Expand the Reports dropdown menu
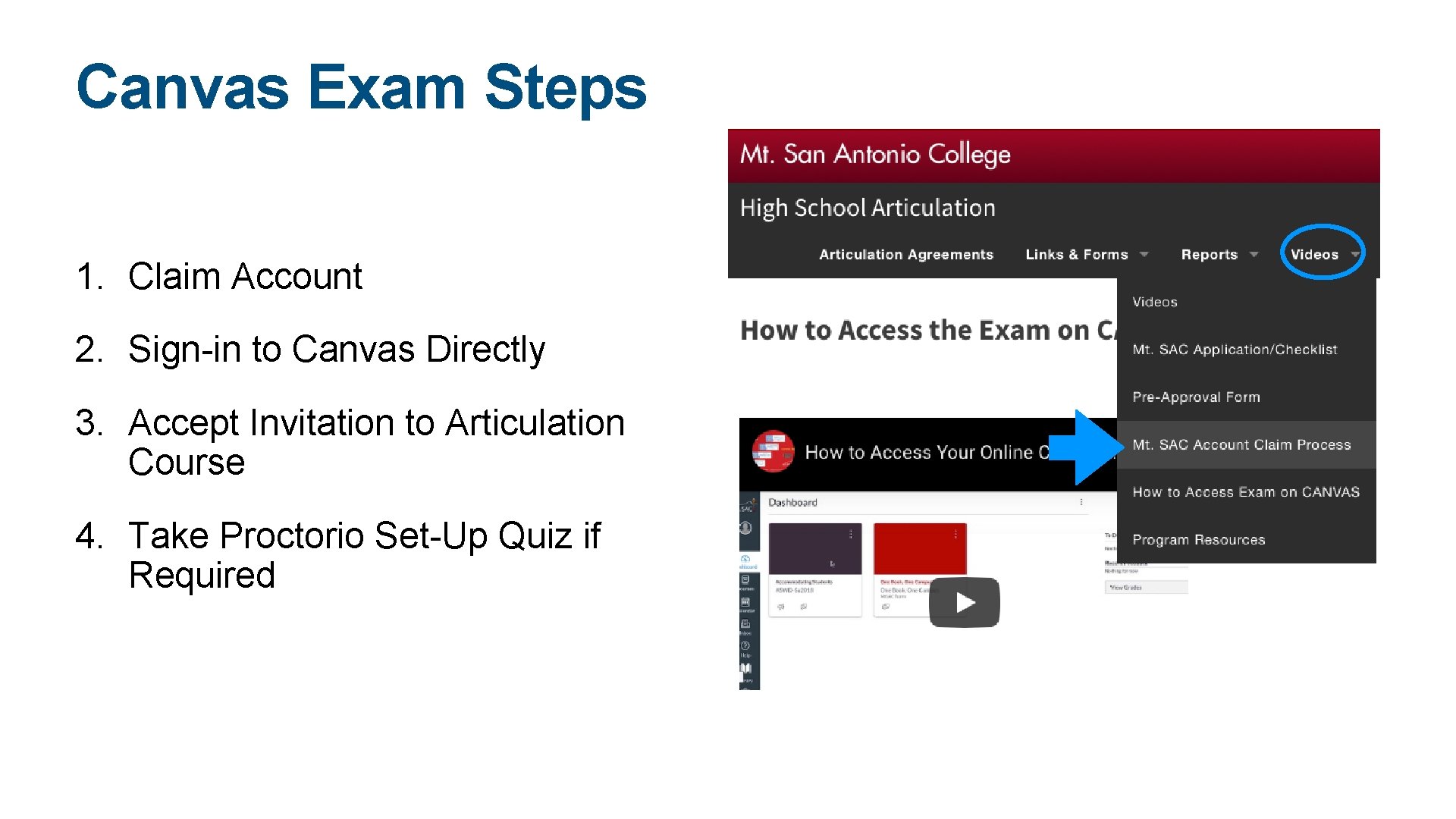The width and height of the screenshot is (1456, 819). coord(1209,254)
